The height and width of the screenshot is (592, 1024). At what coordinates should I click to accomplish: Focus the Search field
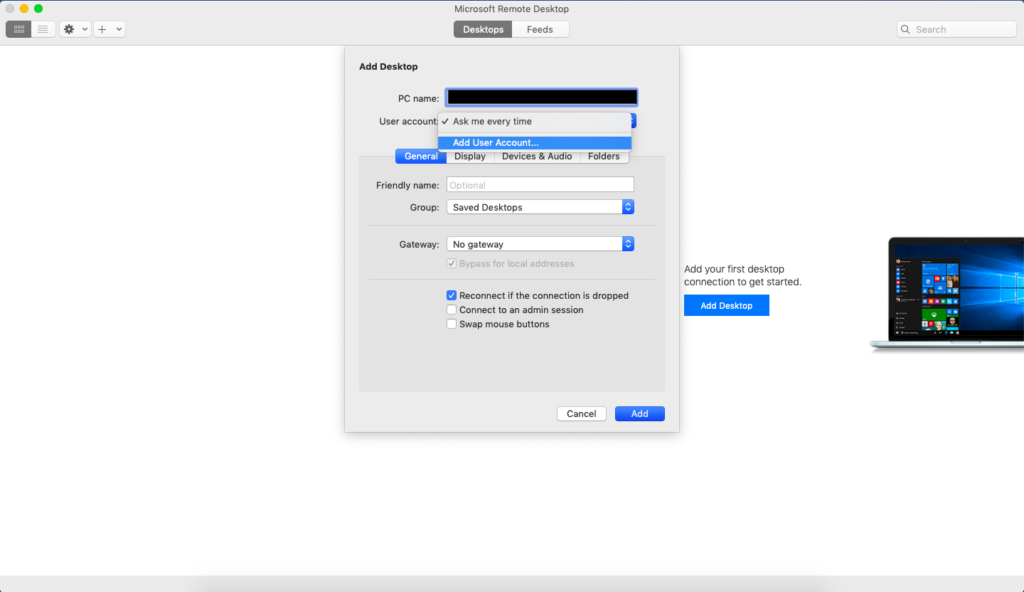click(x=957, y=29)
